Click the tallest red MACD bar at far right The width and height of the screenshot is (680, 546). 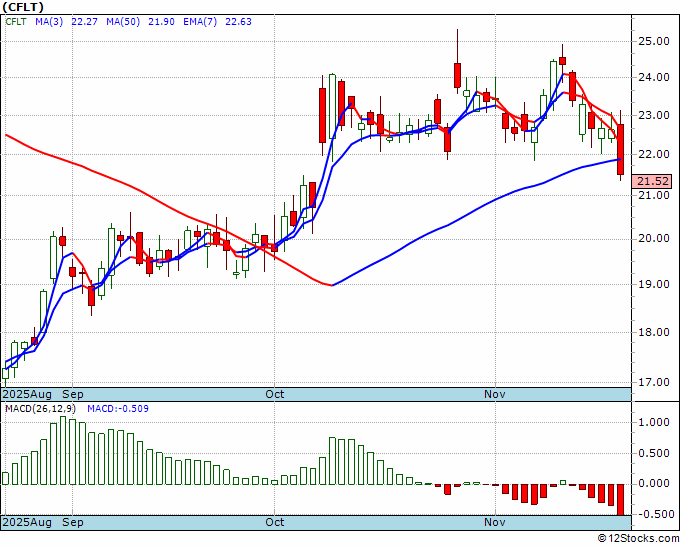click(x=621, y=500)
